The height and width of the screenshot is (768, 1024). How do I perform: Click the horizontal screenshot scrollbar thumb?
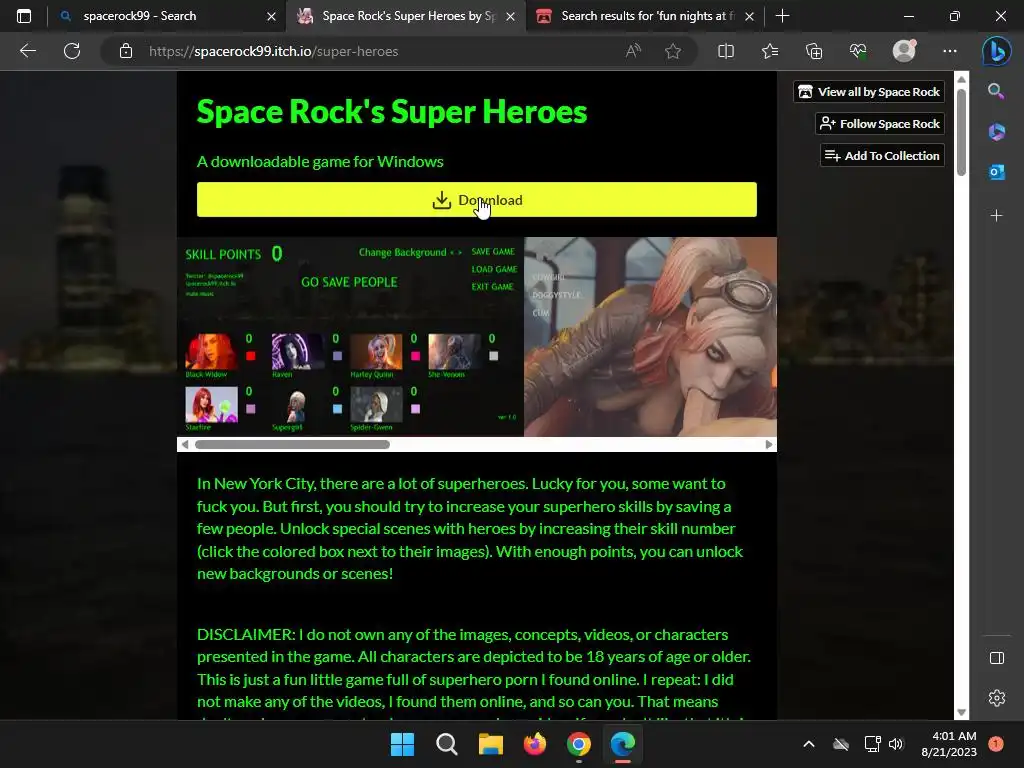pyautogui.click(x=292, y=445)
